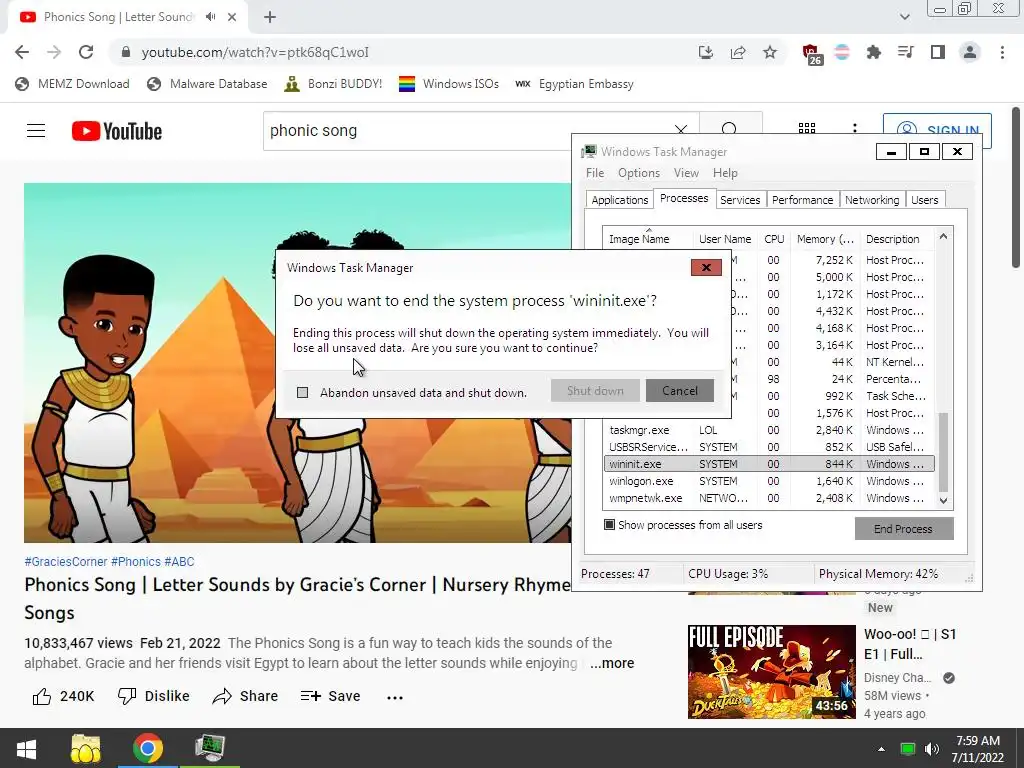Open Task Manager View menu

[686, 173]
